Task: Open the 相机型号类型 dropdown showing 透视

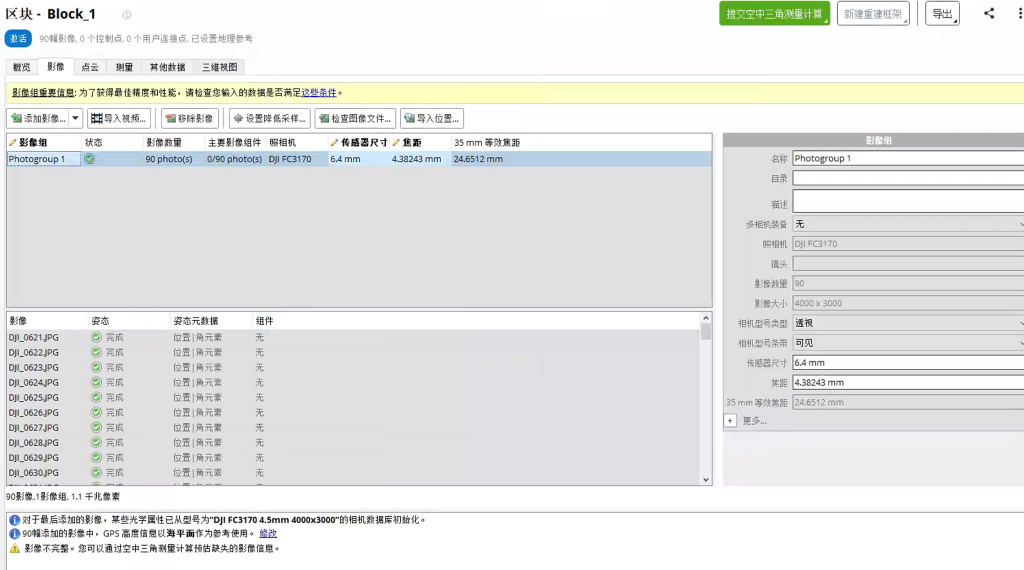Action: point(908,323)
